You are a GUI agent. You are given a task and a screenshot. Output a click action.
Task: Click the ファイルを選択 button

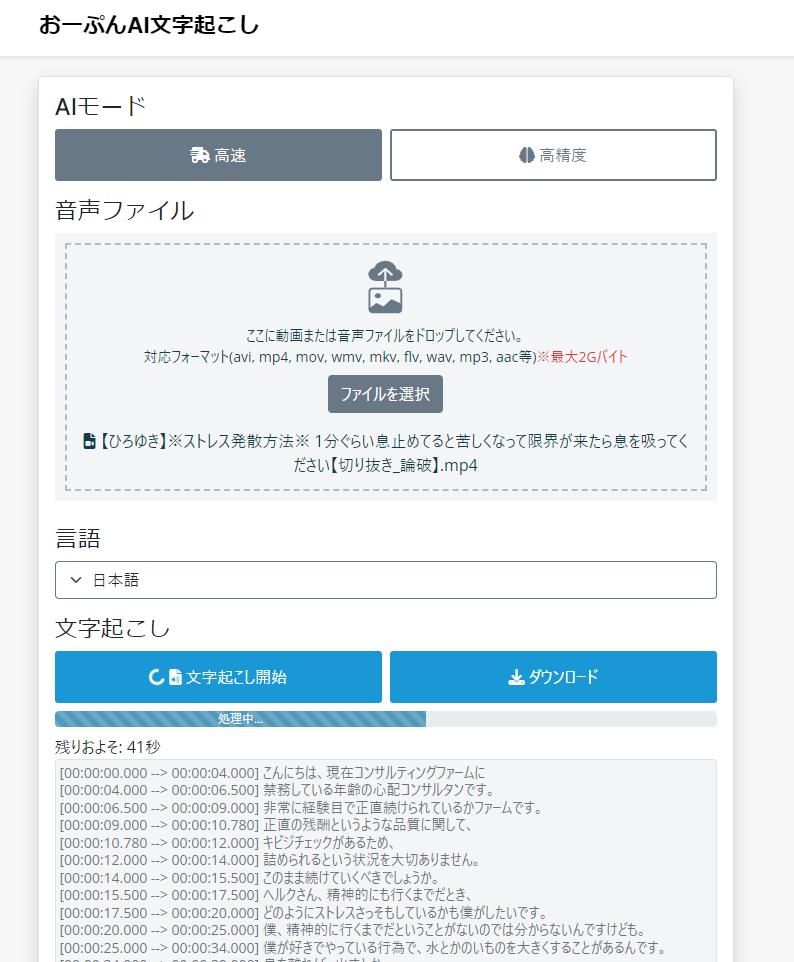(x=385, y=394)
